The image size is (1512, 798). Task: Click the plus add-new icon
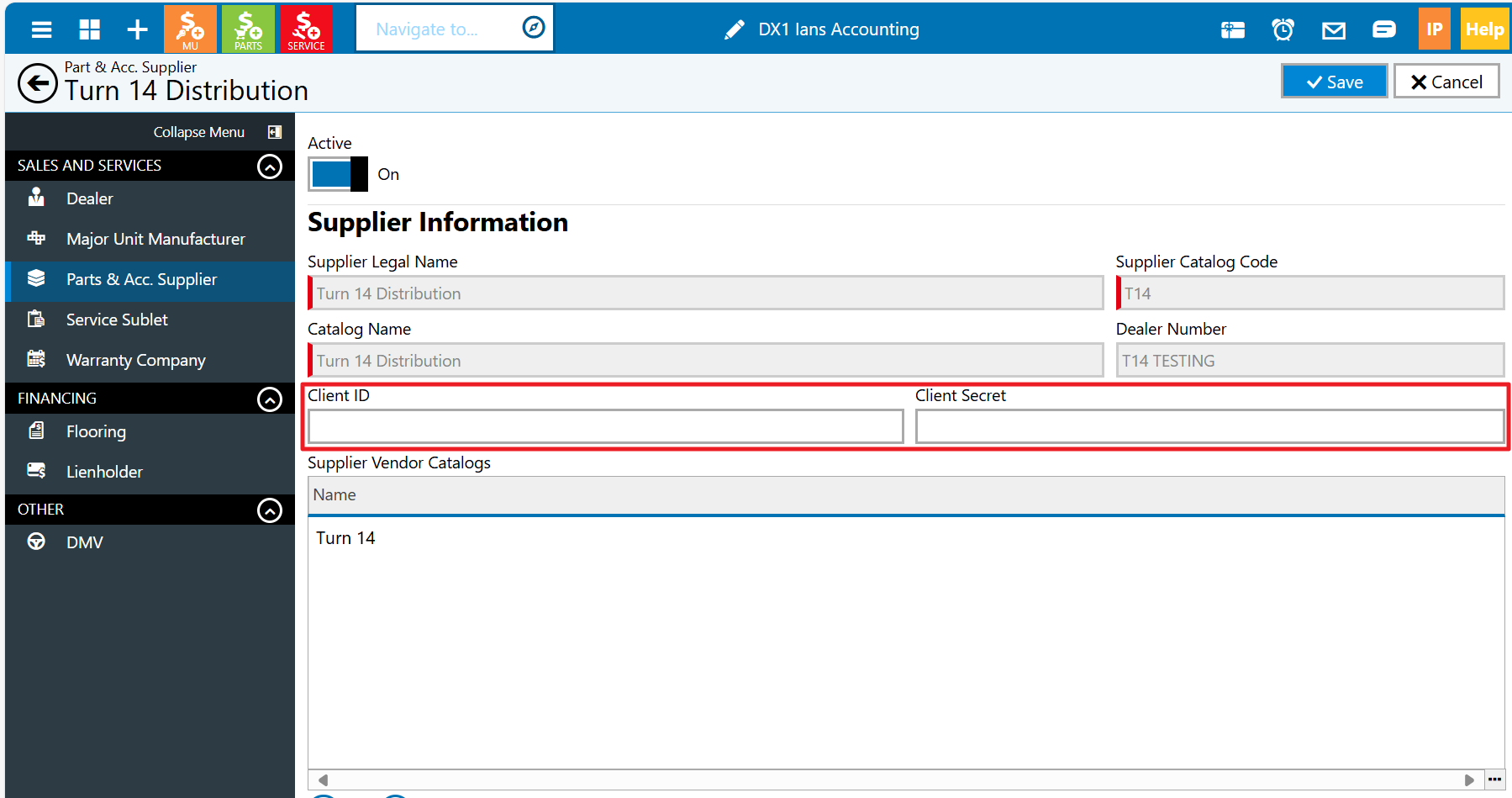pyautogui.click(x=137, y=29)
